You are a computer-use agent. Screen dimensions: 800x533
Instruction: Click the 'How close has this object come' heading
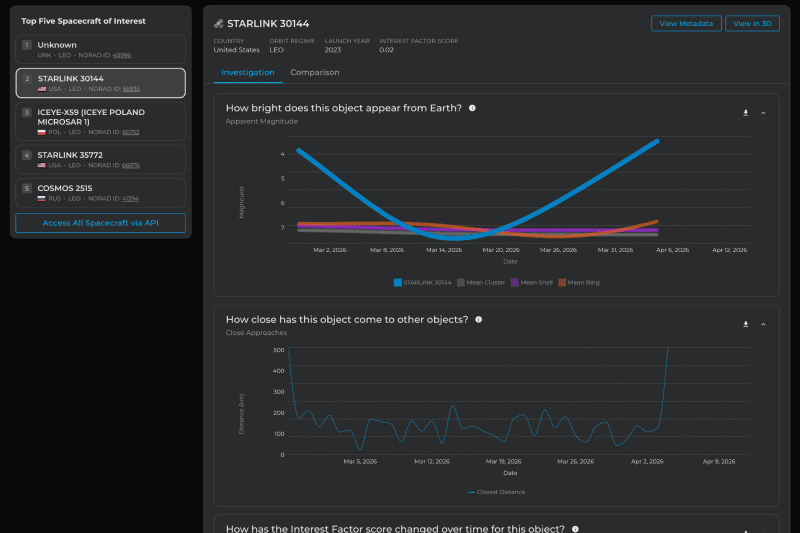tap(347, 319)
